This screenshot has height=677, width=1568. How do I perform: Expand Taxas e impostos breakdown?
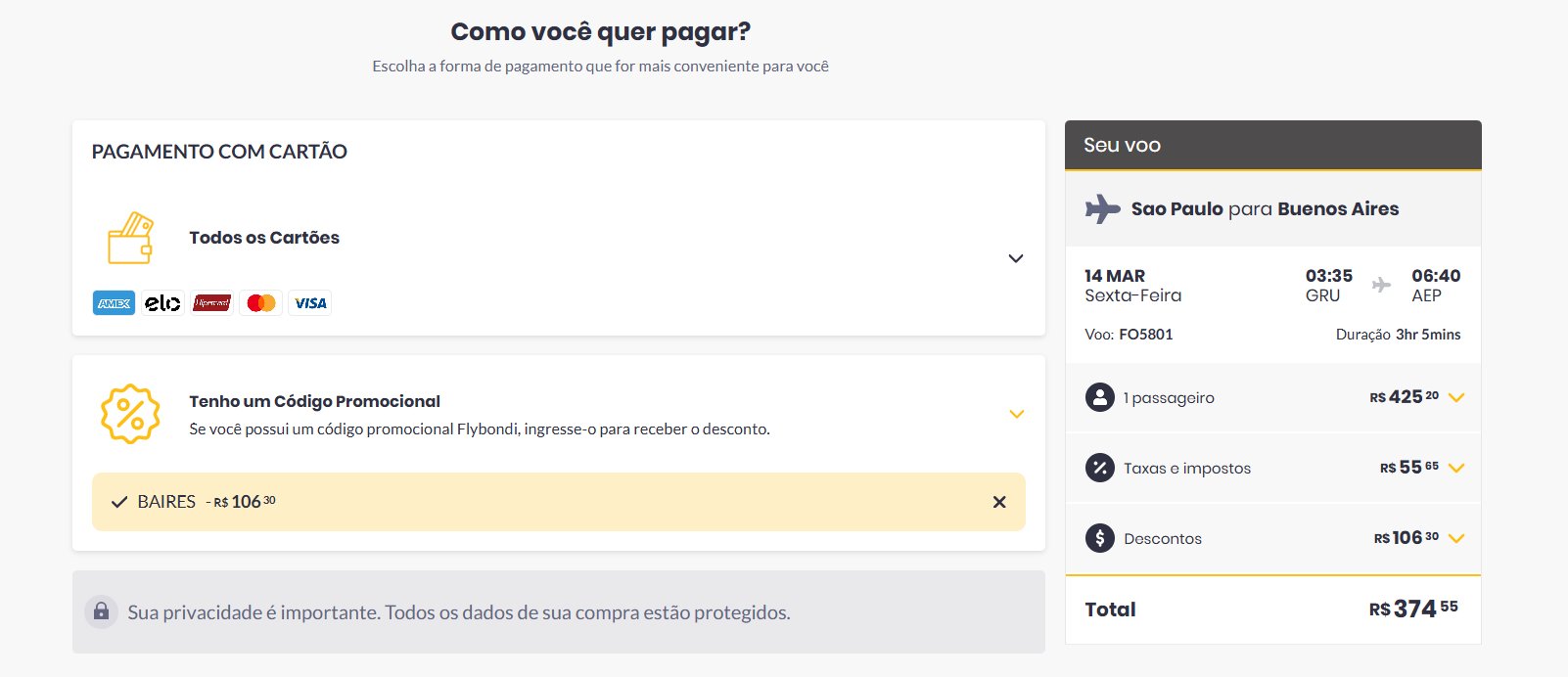1456,468
